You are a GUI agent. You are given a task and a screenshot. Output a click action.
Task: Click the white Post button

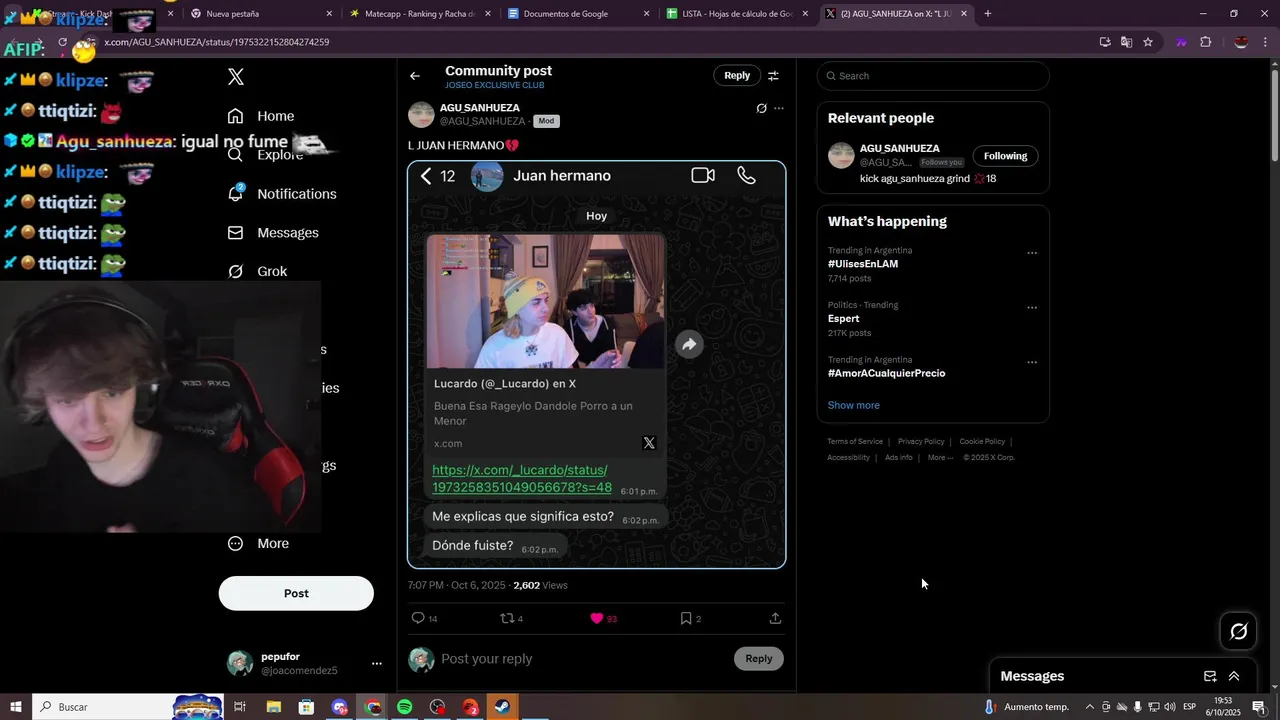(296, 593)
